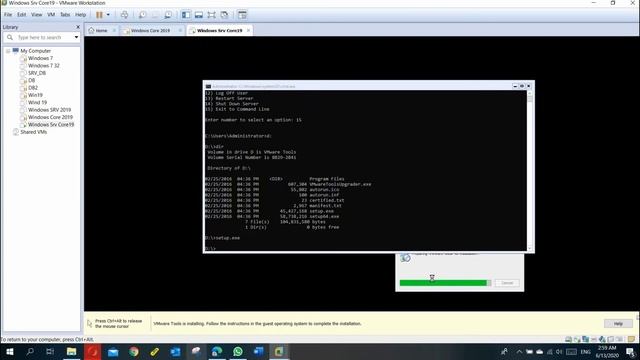Click the command prompt title bar icon
The height and width of the screenshot is (360, 640).
(208, 87)
